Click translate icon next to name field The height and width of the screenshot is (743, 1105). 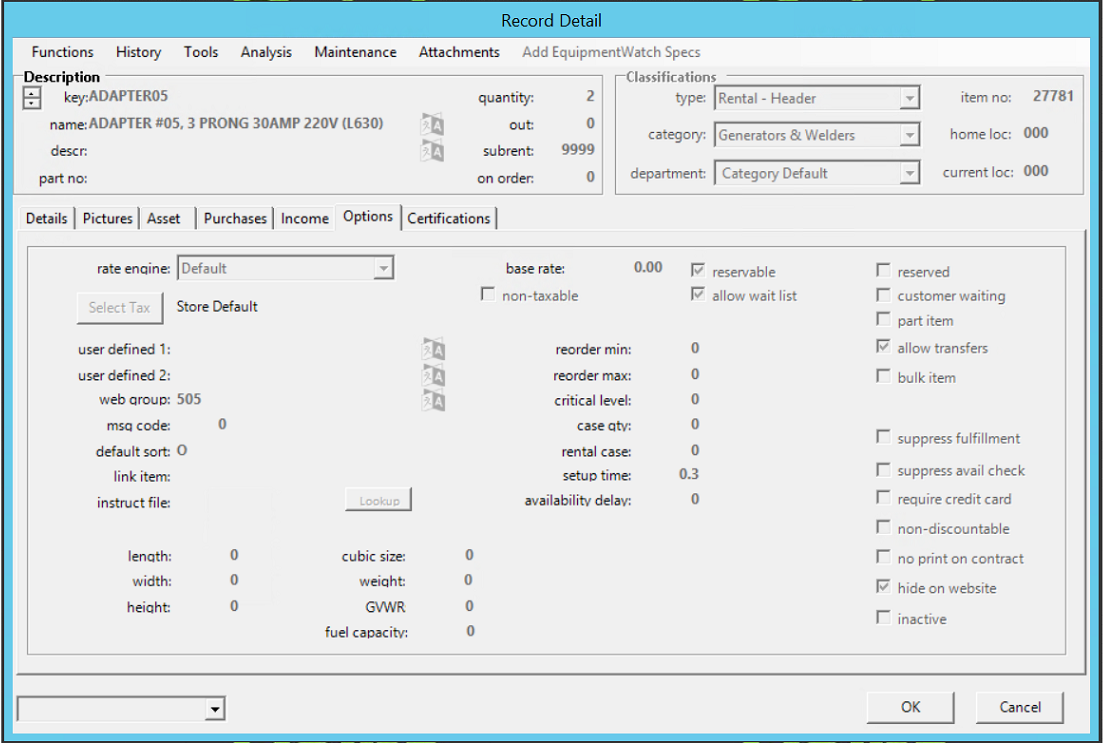(432, 125)
